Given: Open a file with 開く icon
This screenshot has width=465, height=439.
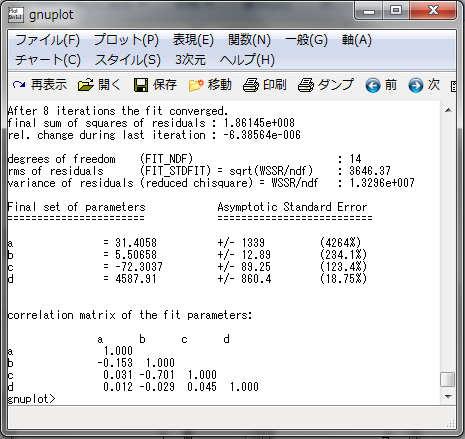Looking at the screenshot, I should 86,85.
